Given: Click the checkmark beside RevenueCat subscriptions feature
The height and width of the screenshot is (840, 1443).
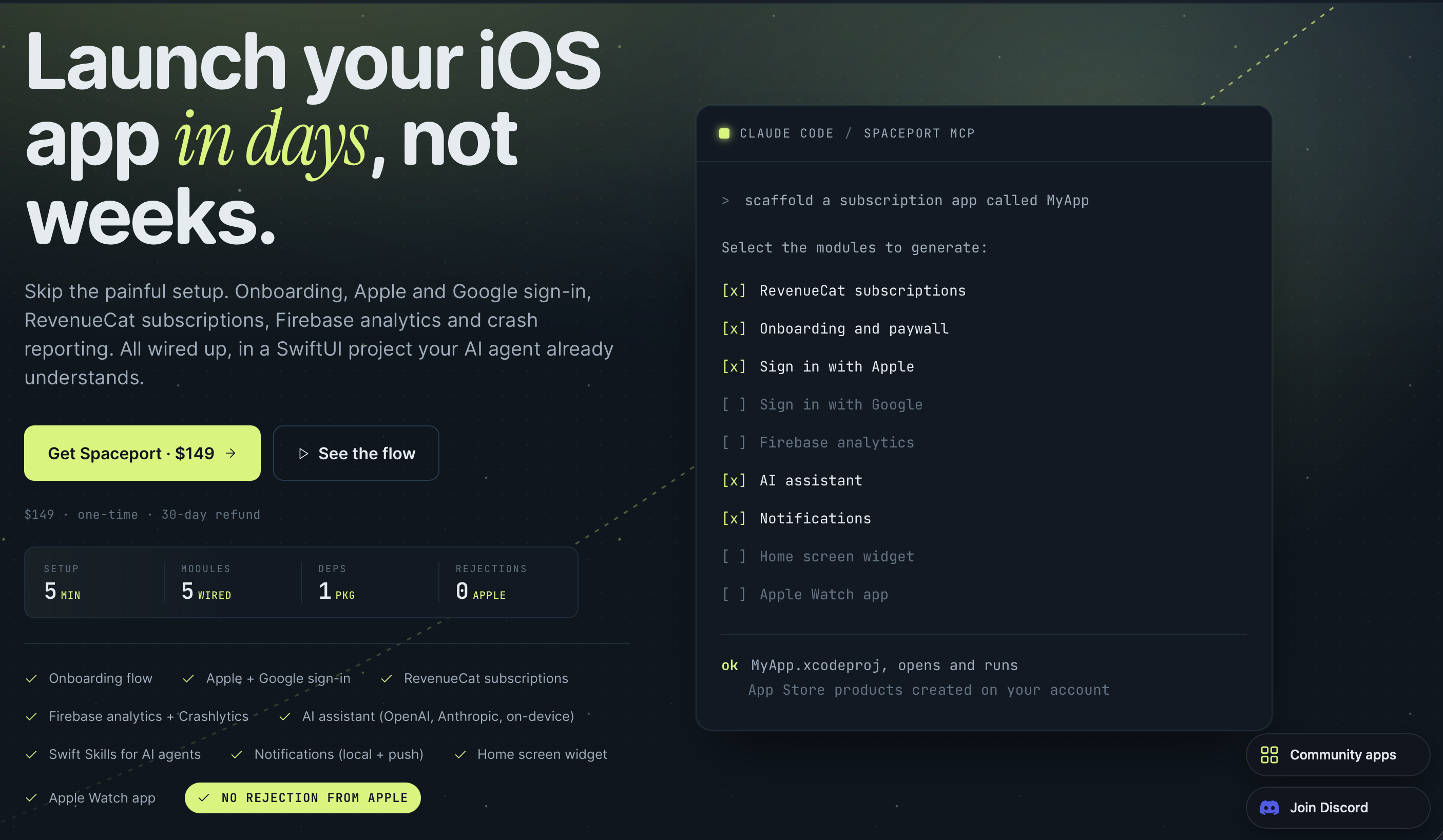Looking at the screenshot, I should tap(387, 679).
